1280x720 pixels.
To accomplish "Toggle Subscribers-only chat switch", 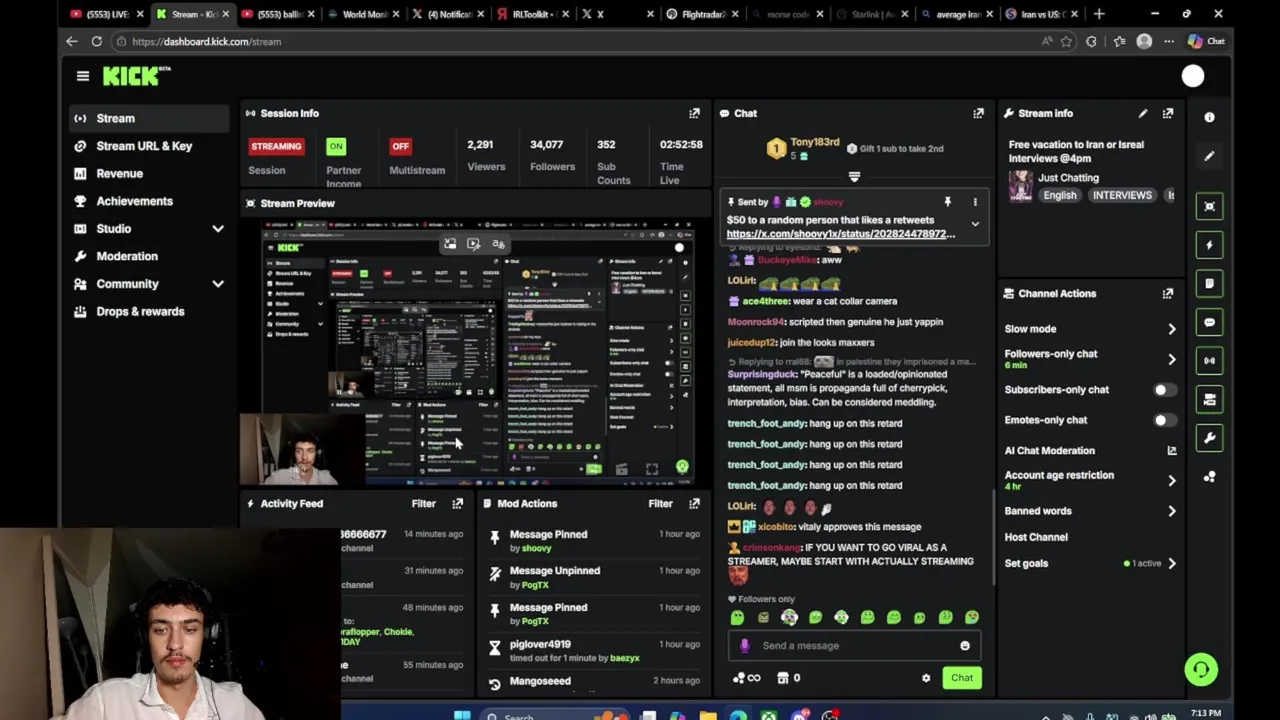I will (1164, 390).
